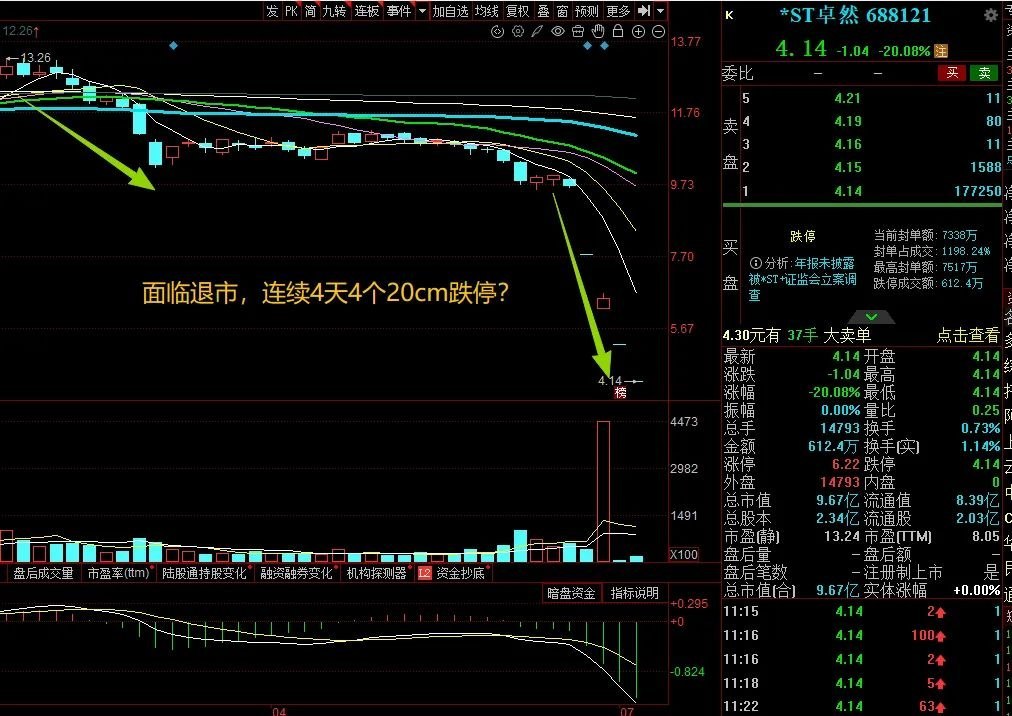Click the 暗盘资金 button
The image size is (1012, 716).
tap(571, 593)
